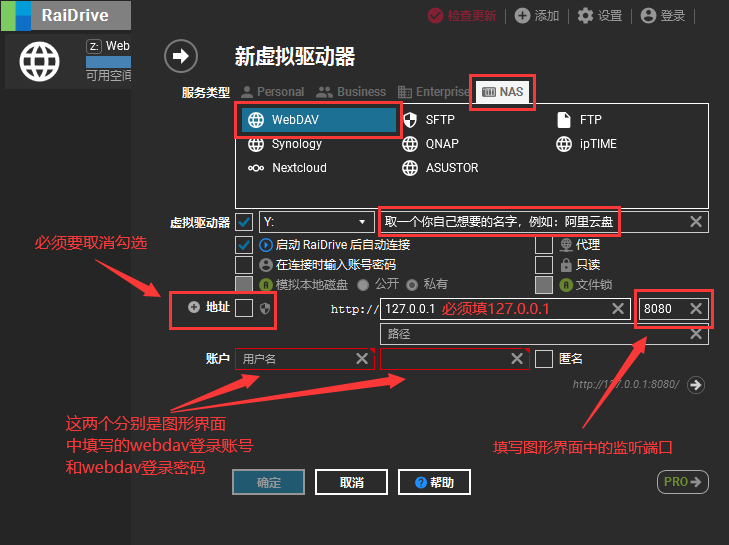Clear the address field
The height and width of the screenshot is (545, 729).
(x=618, y=308)
